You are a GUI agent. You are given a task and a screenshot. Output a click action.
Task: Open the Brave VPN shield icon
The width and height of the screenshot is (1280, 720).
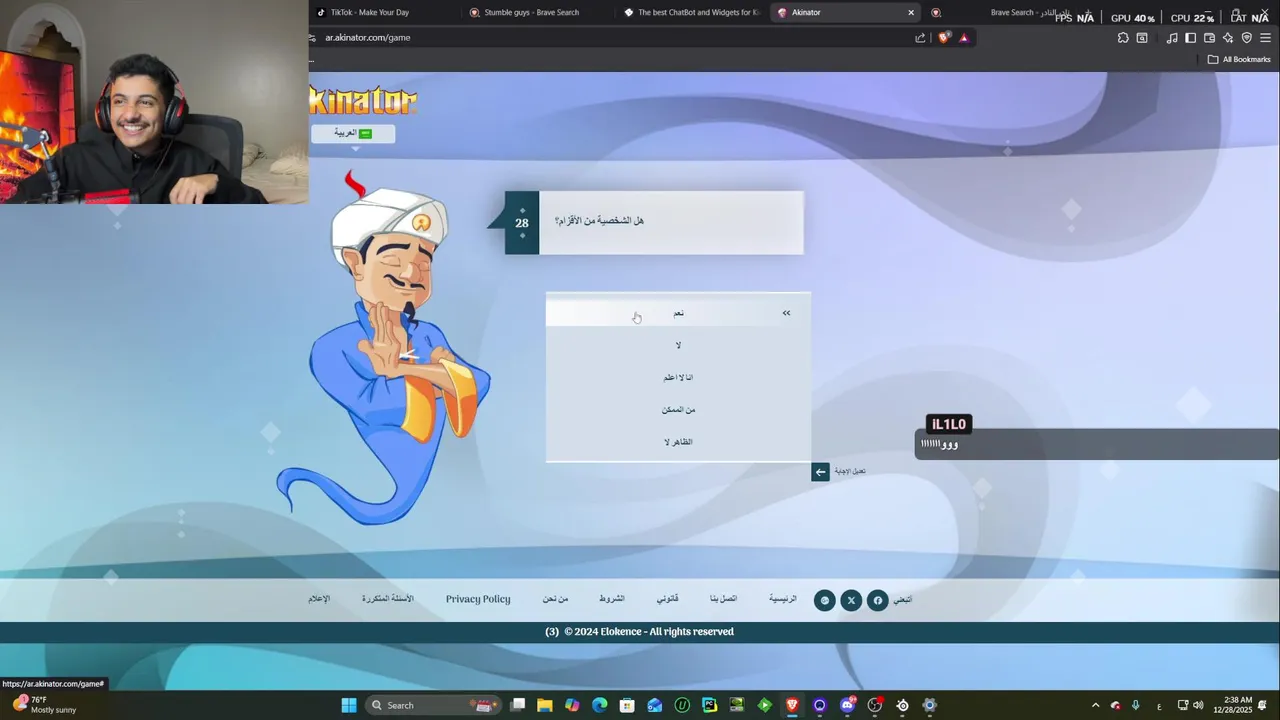click(x=1247, y=38)
